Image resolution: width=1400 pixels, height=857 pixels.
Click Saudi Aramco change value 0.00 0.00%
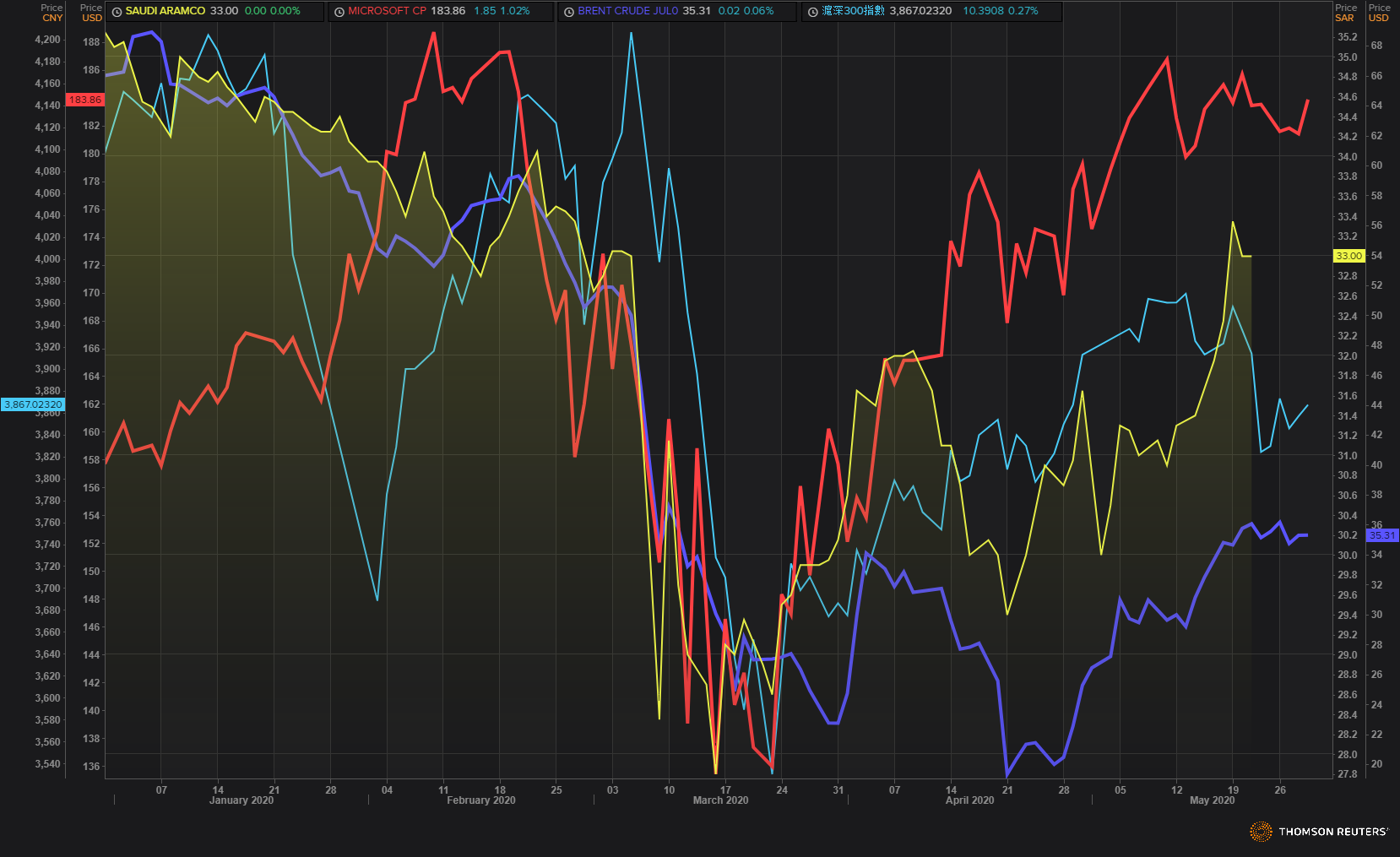272,11
